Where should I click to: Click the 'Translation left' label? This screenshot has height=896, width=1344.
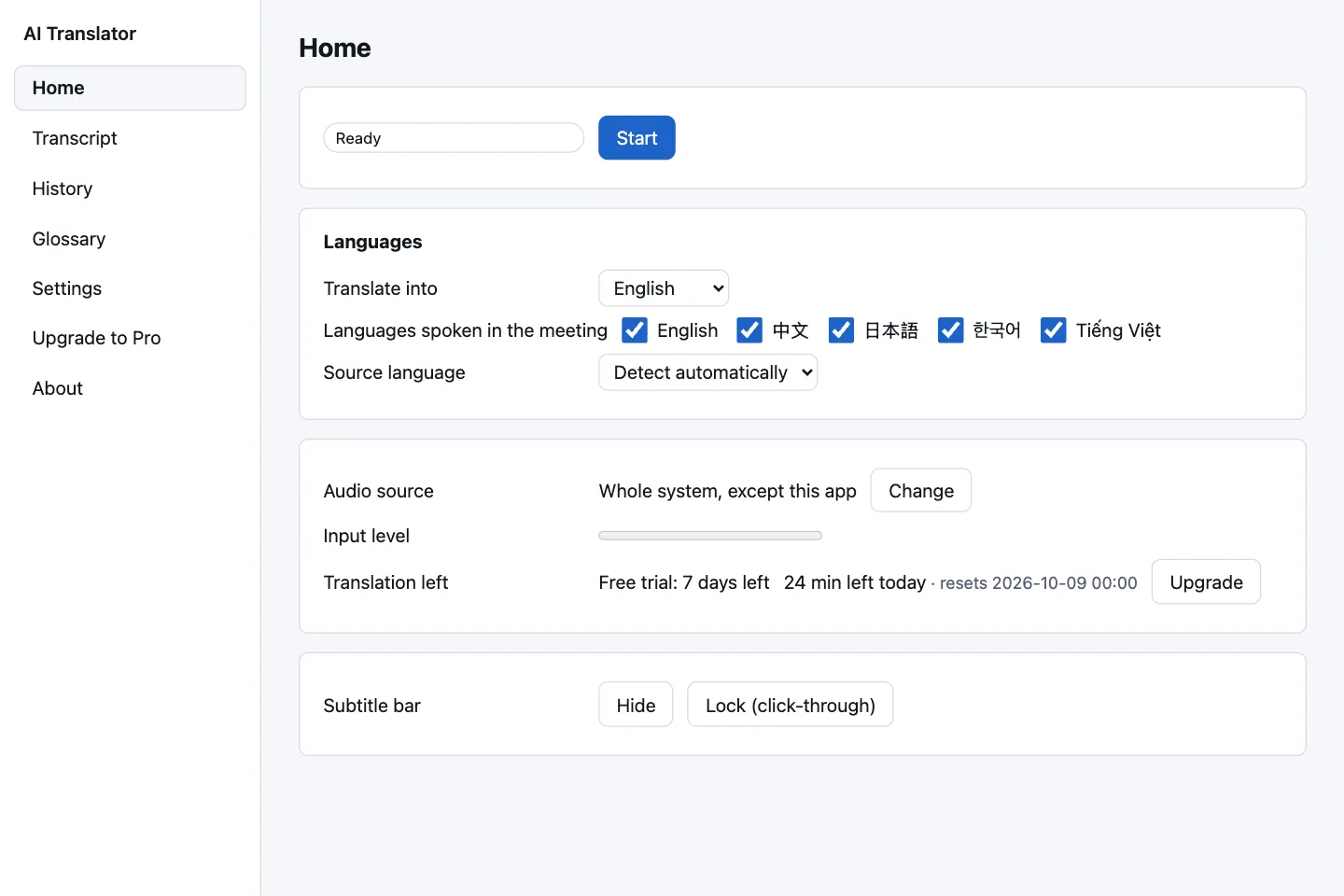(385, 582)
